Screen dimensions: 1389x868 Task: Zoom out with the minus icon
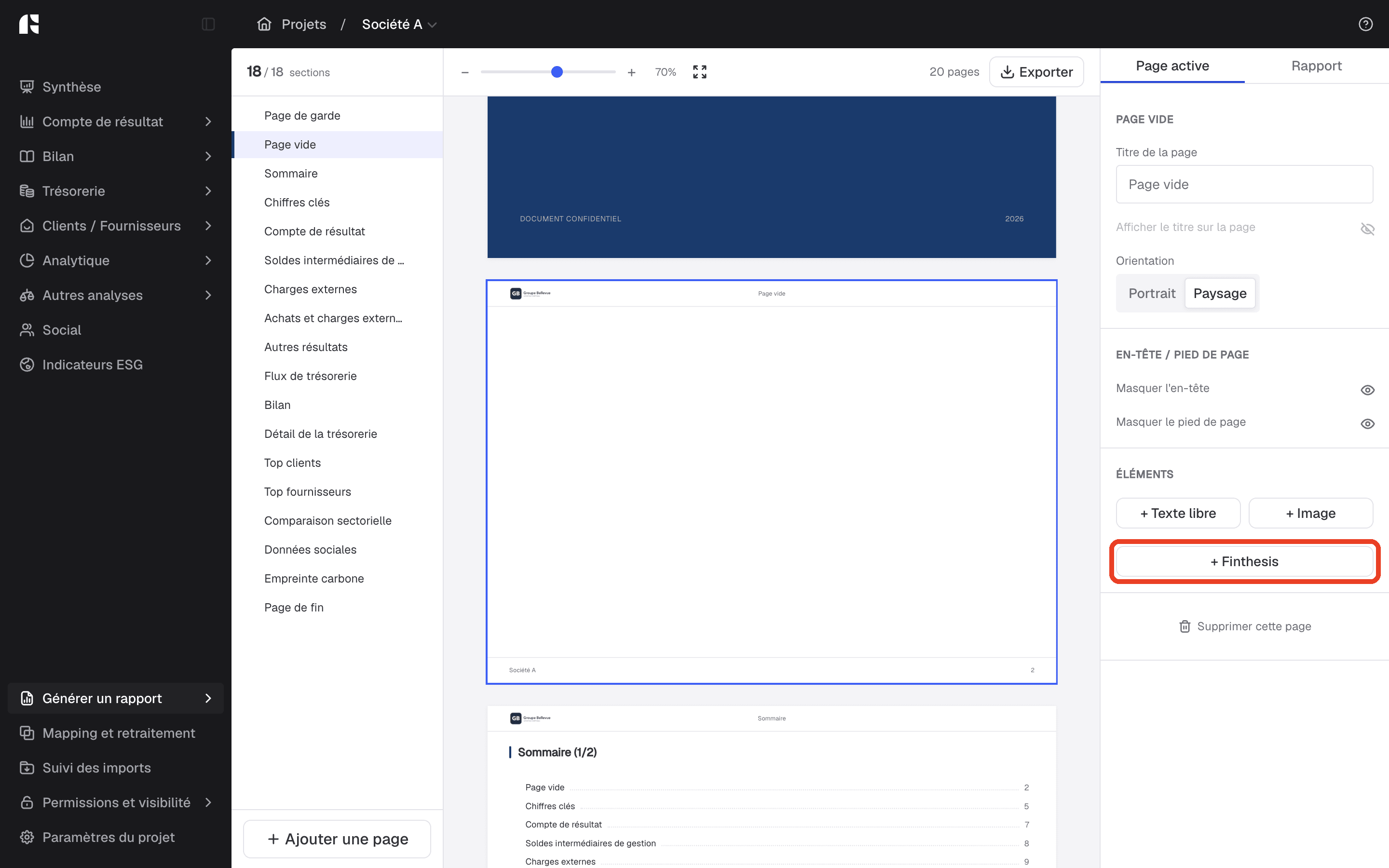tap(465, 72)
